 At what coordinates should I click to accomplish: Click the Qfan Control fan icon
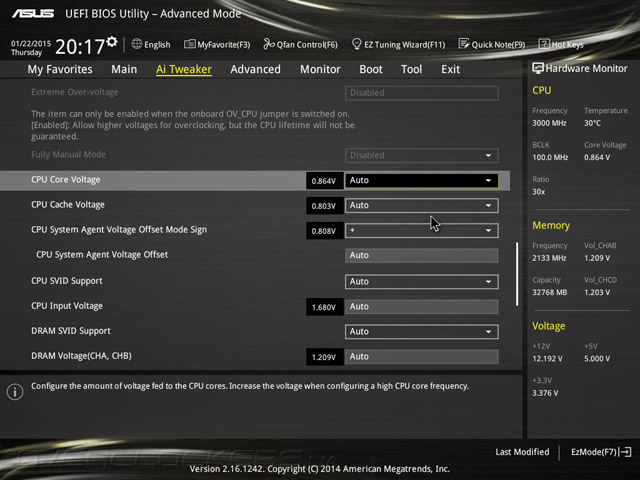tap(269, 44)
